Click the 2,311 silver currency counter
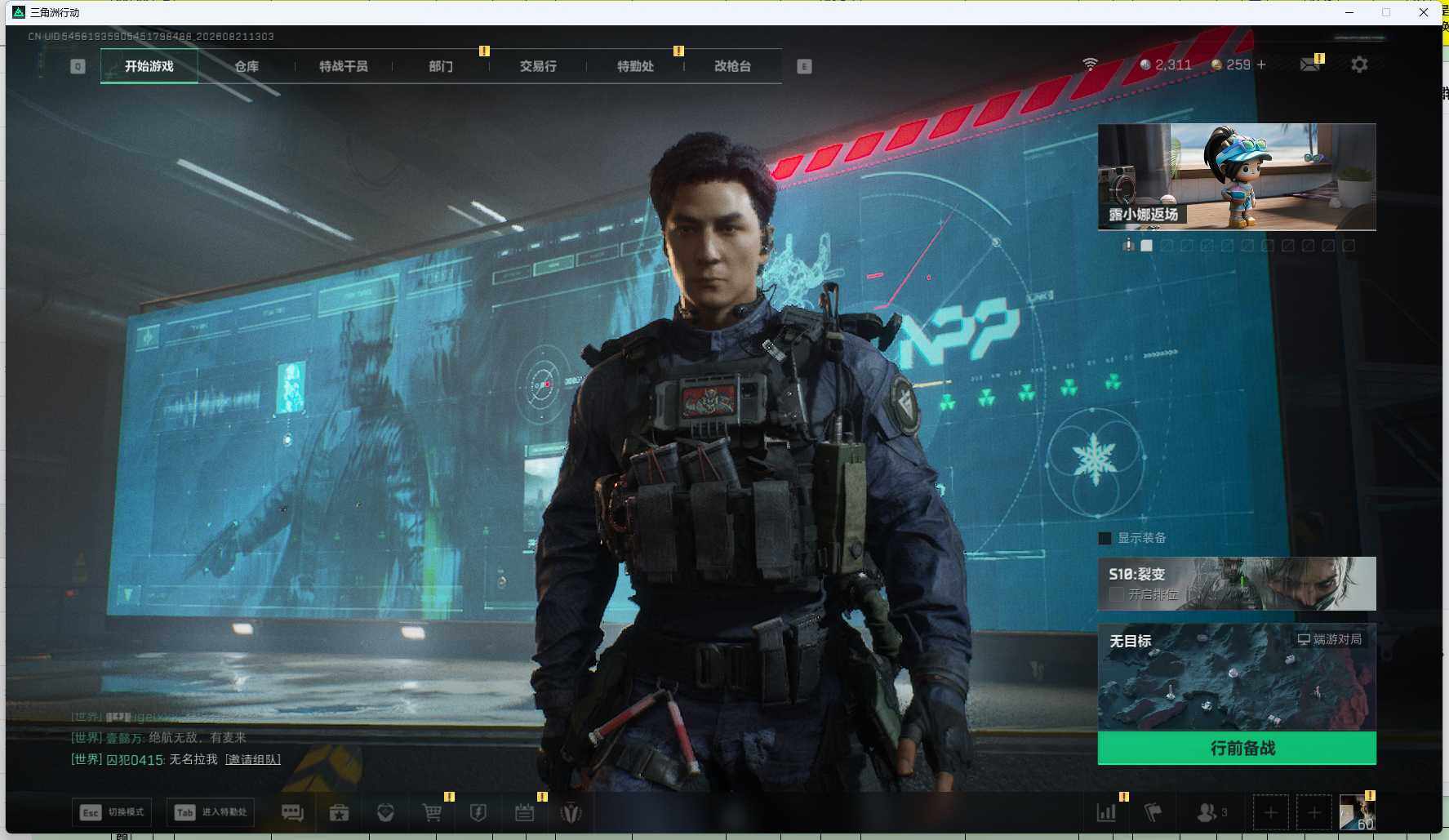This screenshot has height=840, width=1449. 1165,64
